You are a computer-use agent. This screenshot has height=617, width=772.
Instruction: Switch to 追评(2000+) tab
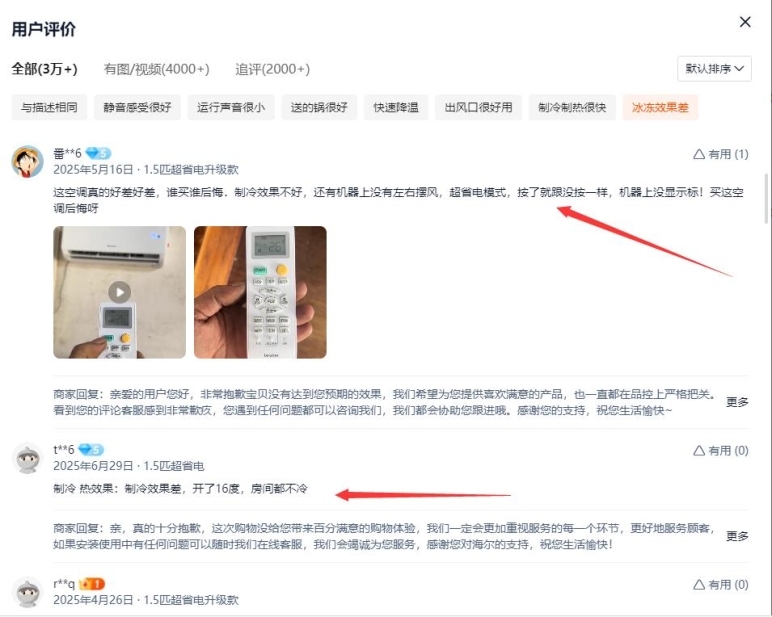[272, 69]
